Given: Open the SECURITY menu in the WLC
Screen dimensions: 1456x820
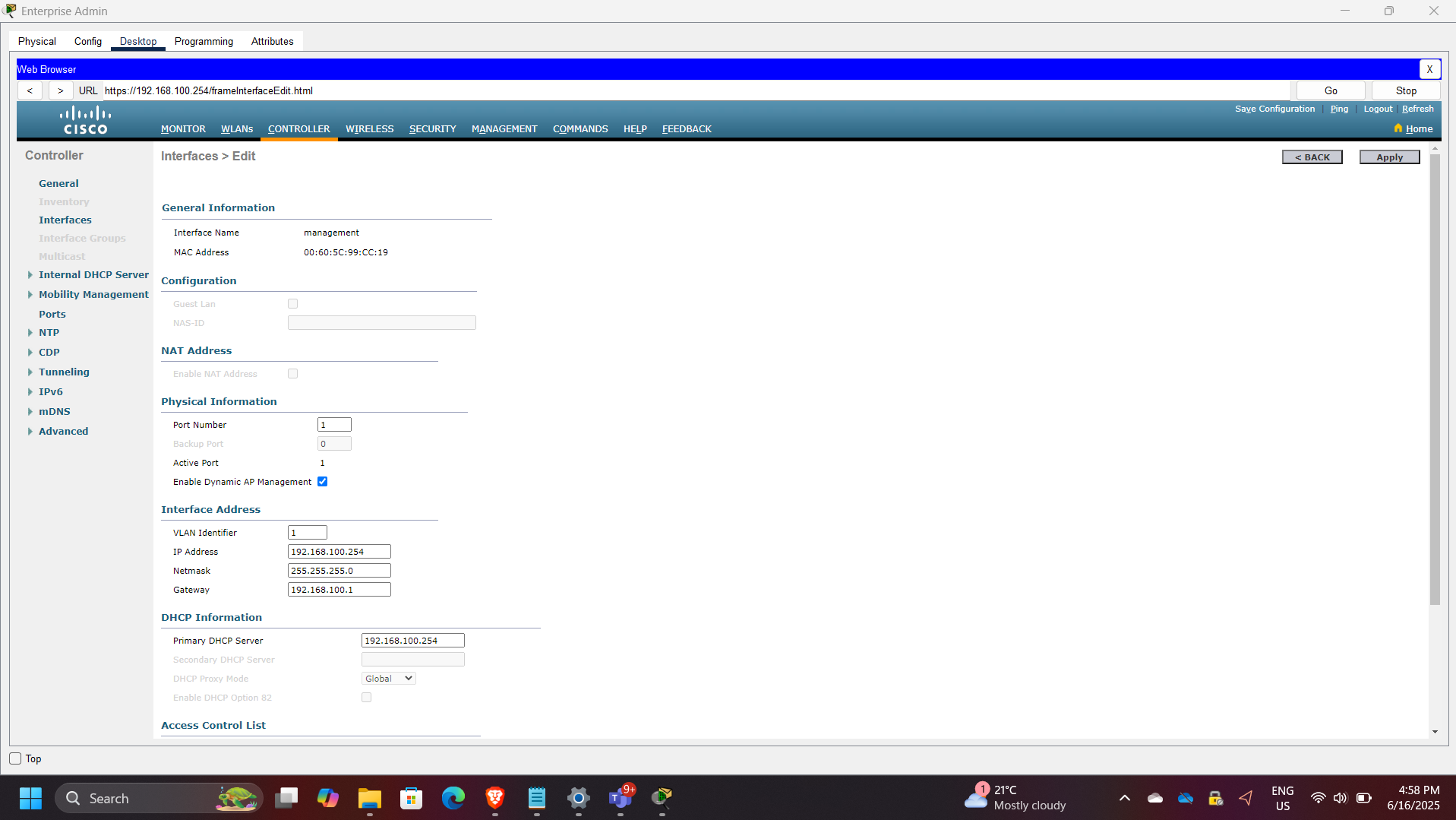Looking at the screenshot, I should click(432, 128).
